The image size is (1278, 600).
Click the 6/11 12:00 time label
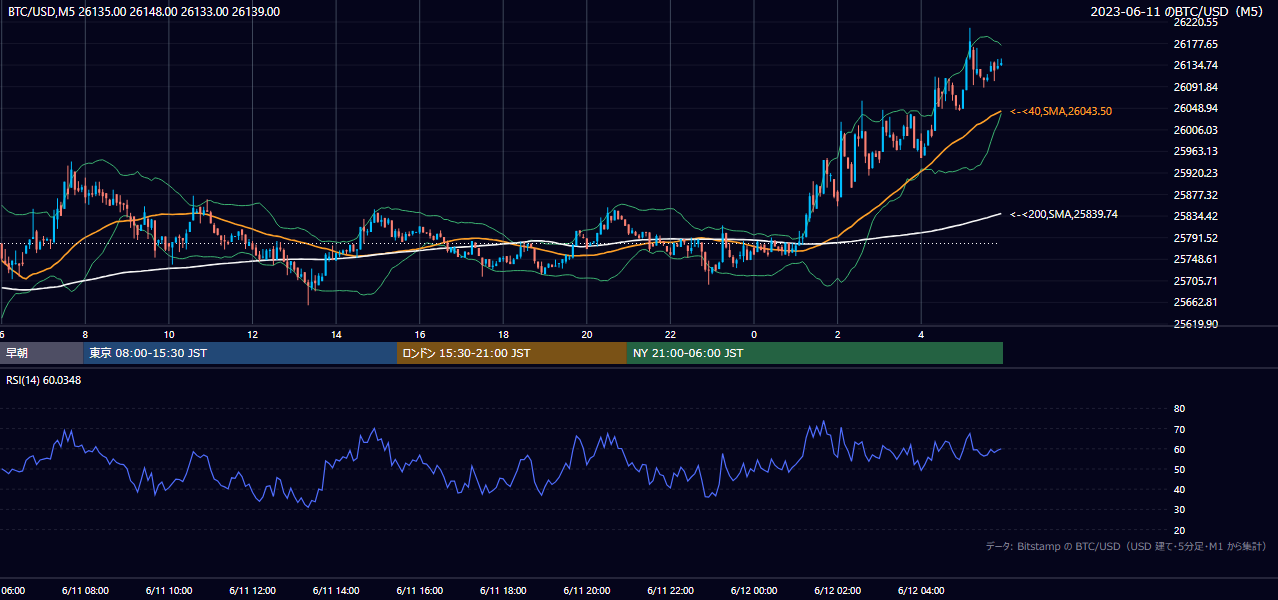pyautogui.click(x=252, y=590)
